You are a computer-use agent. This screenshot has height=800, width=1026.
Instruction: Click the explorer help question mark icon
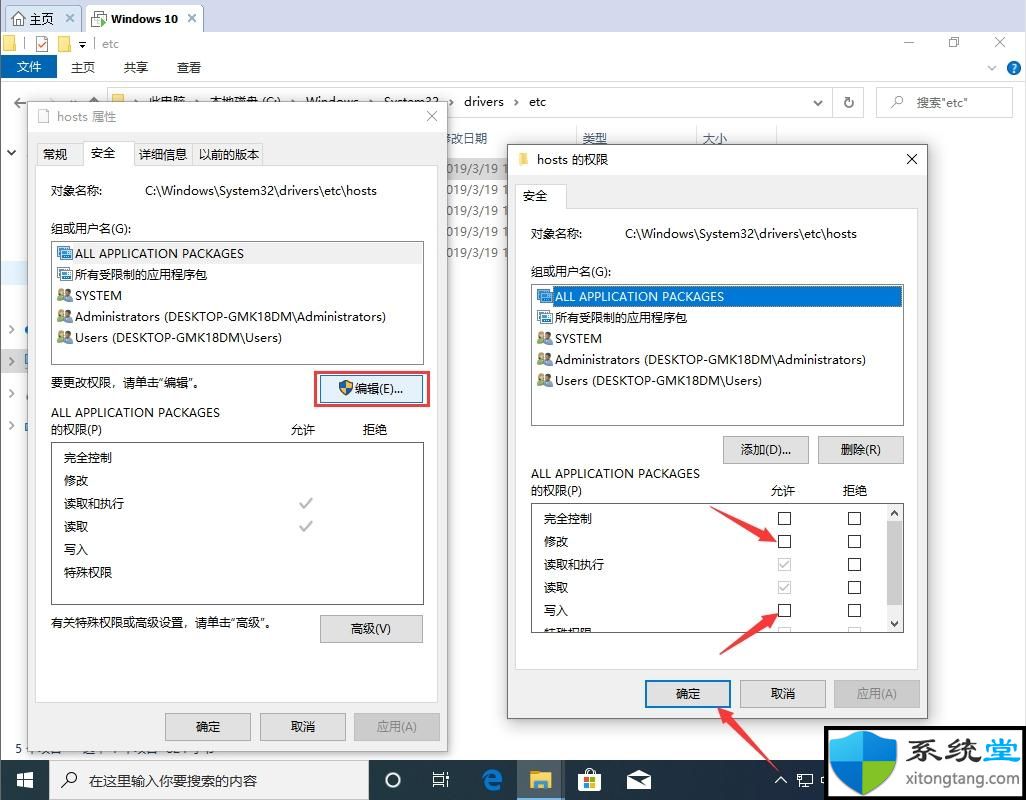1014,67
